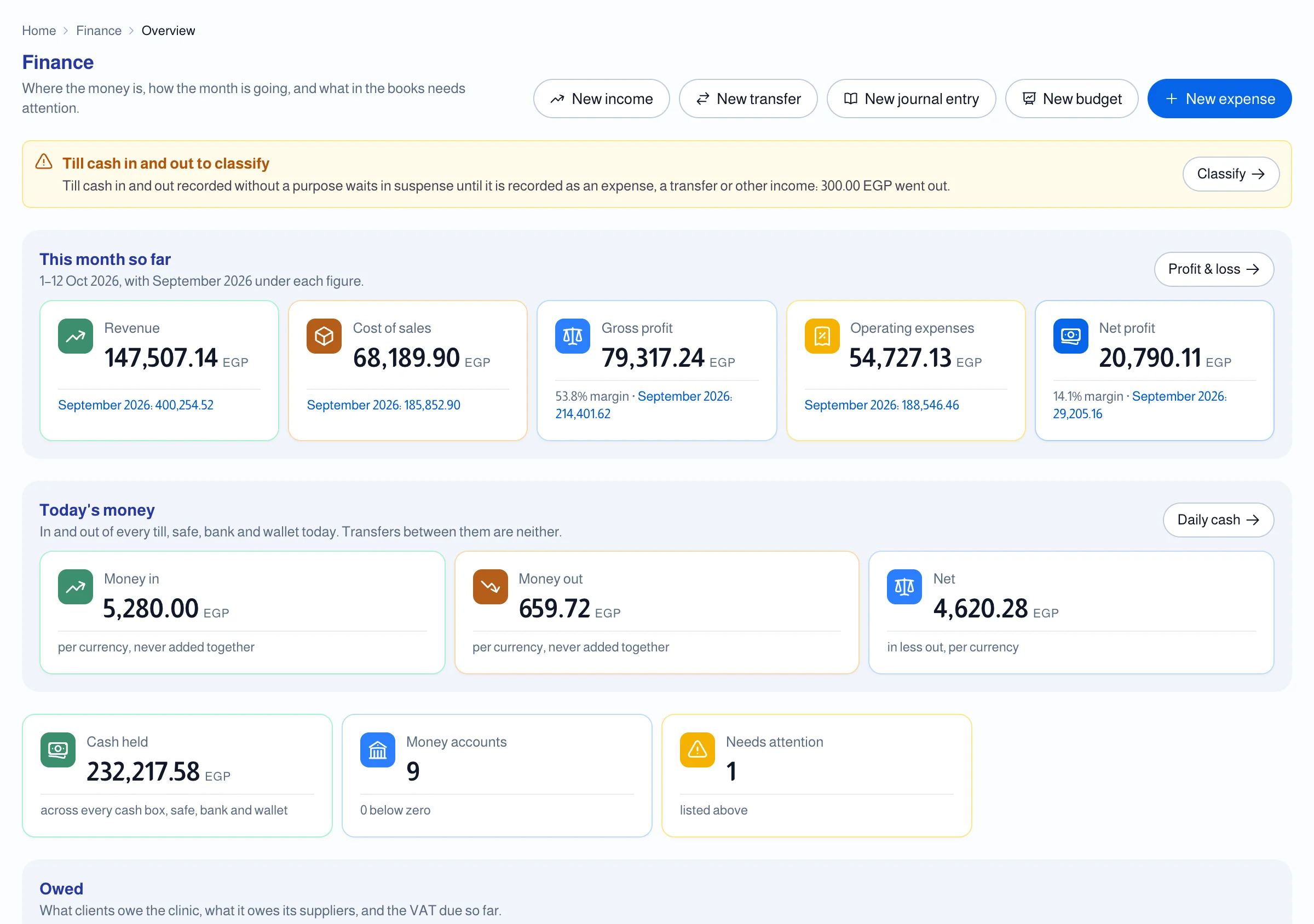This screenshot has width=1314, height=924.
Task: Open September 2026: 400,254.52 revenue link
Action: point(136,405)
